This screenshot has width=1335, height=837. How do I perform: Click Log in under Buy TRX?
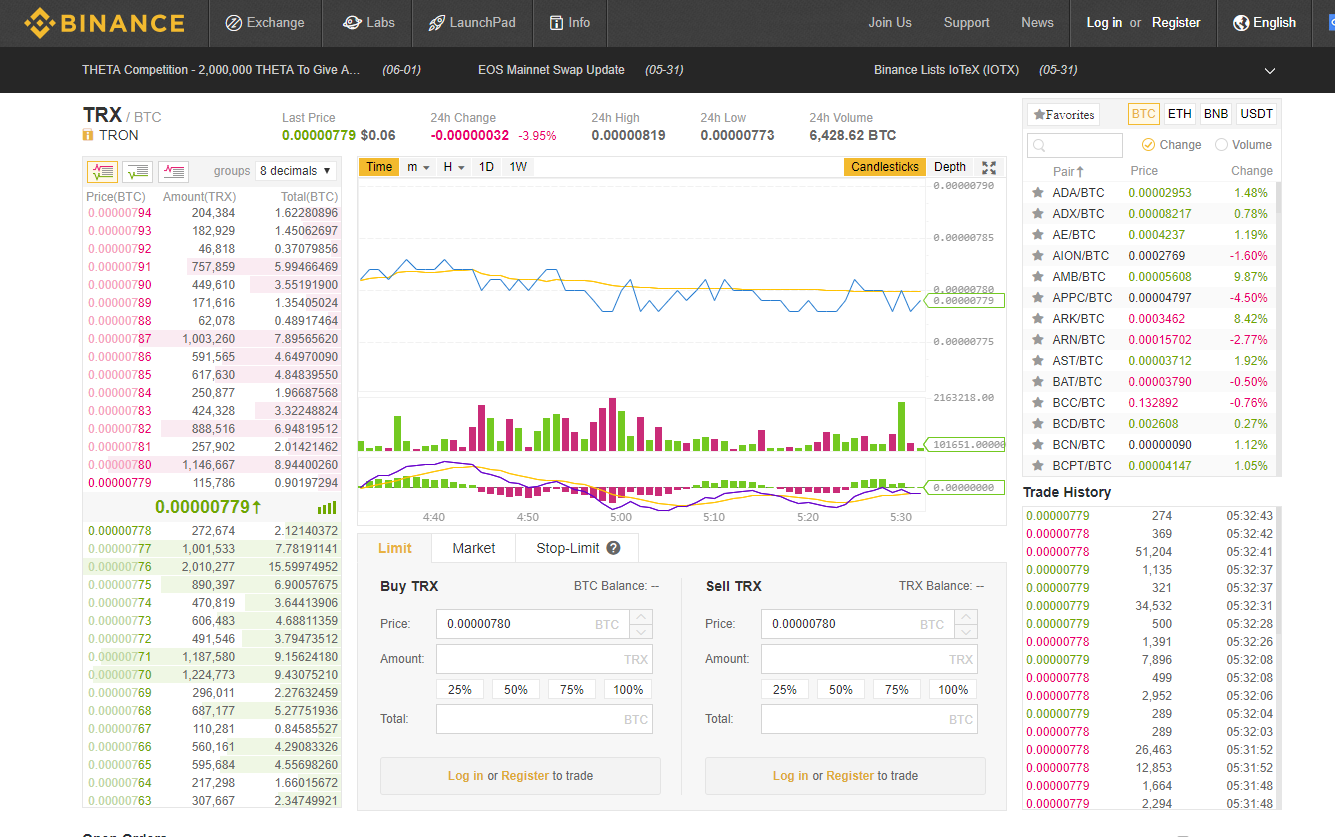[465, 776]
